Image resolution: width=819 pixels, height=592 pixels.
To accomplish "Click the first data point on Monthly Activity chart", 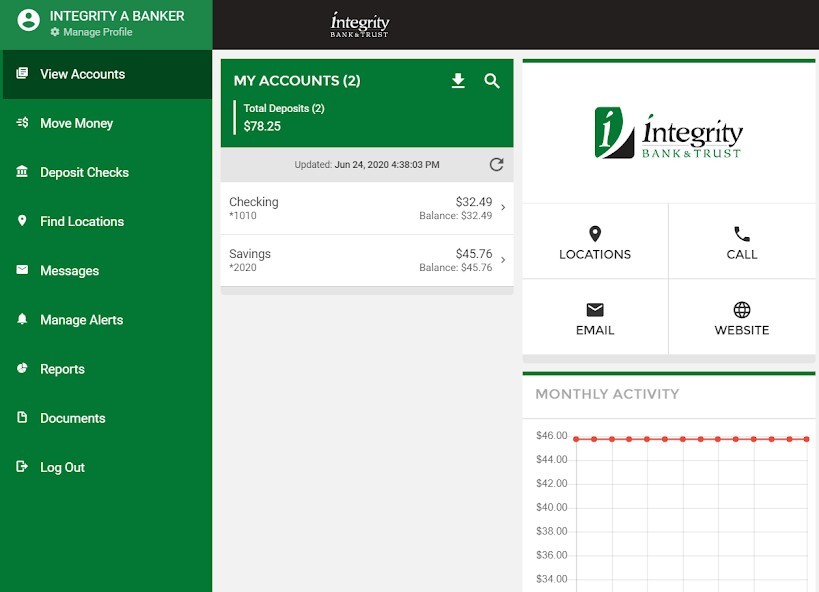I will coord(576,439).
